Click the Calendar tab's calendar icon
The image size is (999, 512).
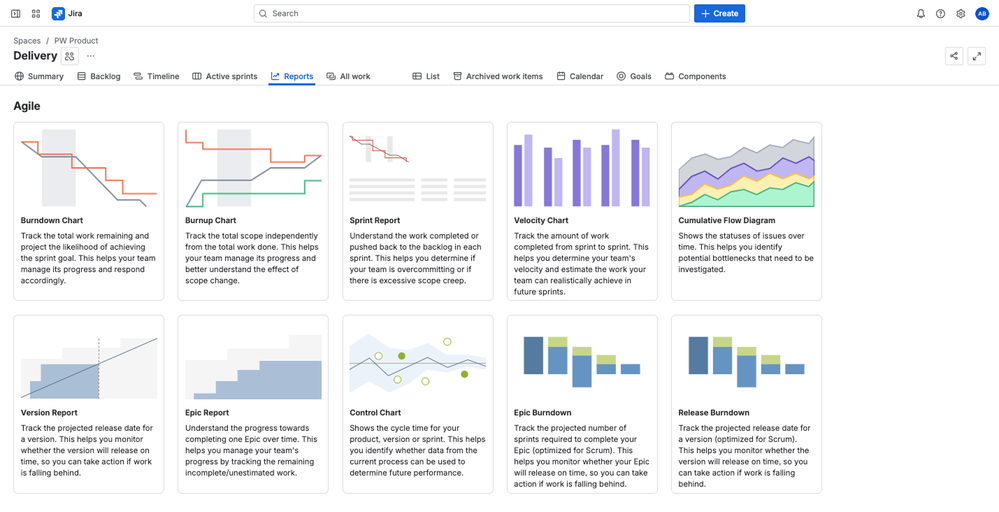(x=561, y=76)
